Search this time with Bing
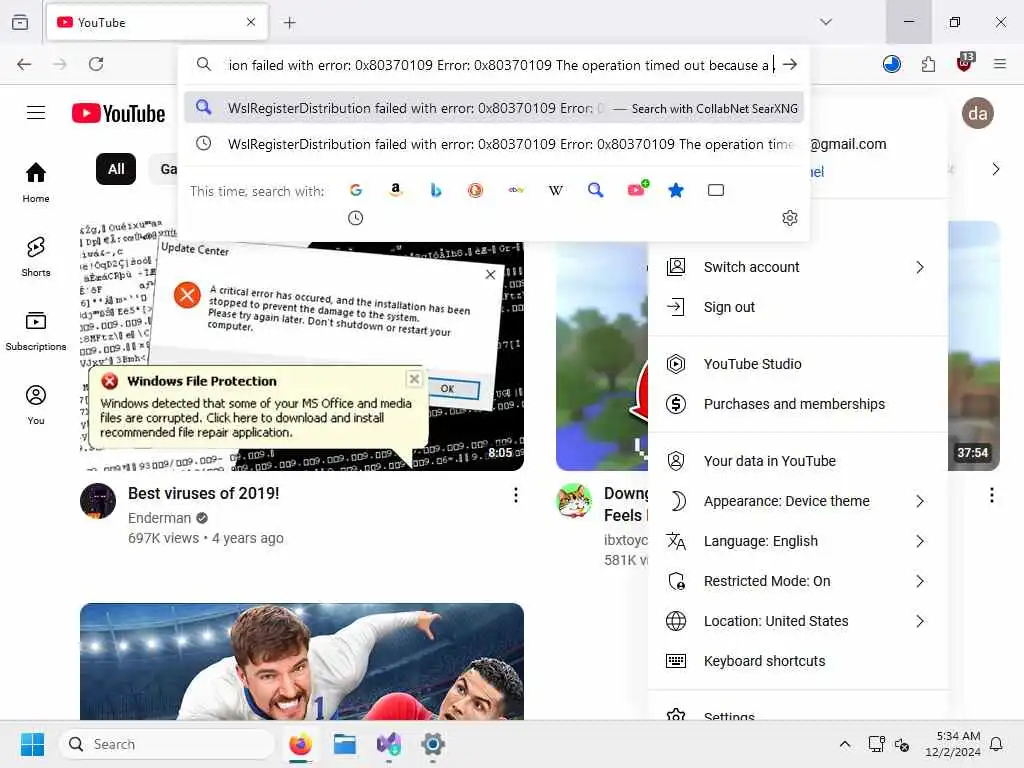The width and height of the screenshot is (1024, 768). point(436,190)
